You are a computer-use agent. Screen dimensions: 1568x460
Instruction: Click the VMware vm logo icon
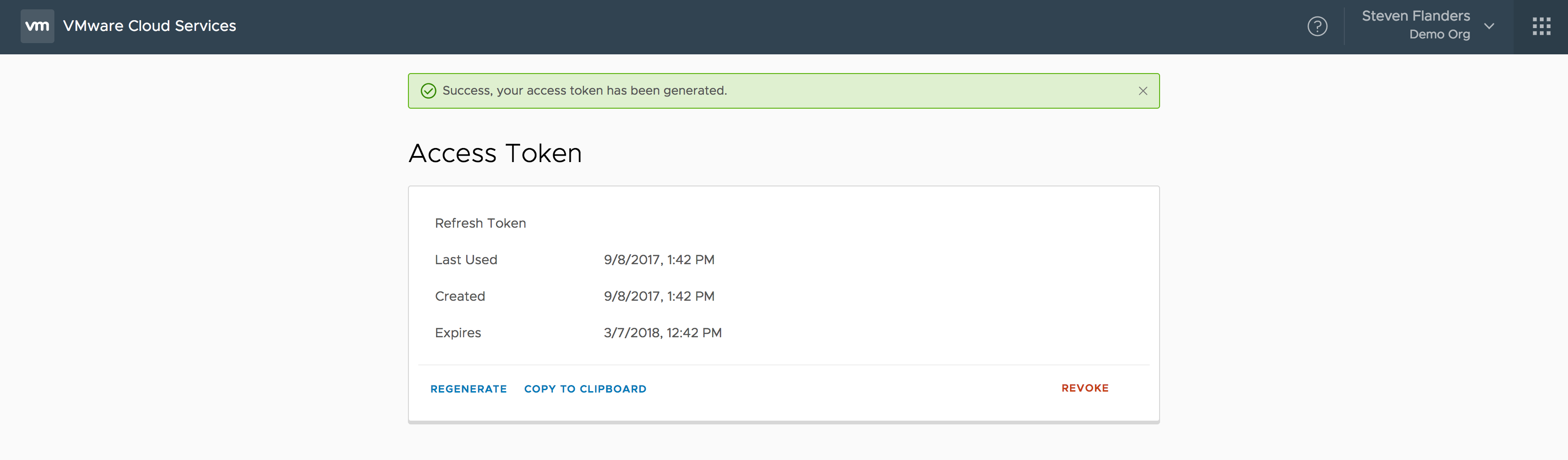click(x=37, y=26)
